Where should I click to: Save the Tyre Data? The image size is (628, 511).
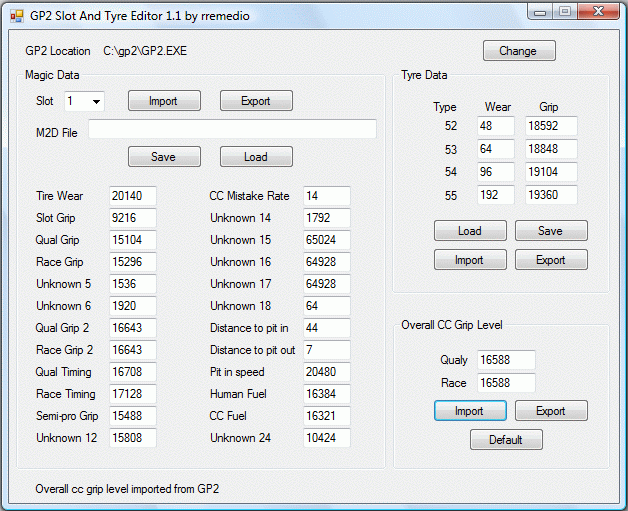551,231
